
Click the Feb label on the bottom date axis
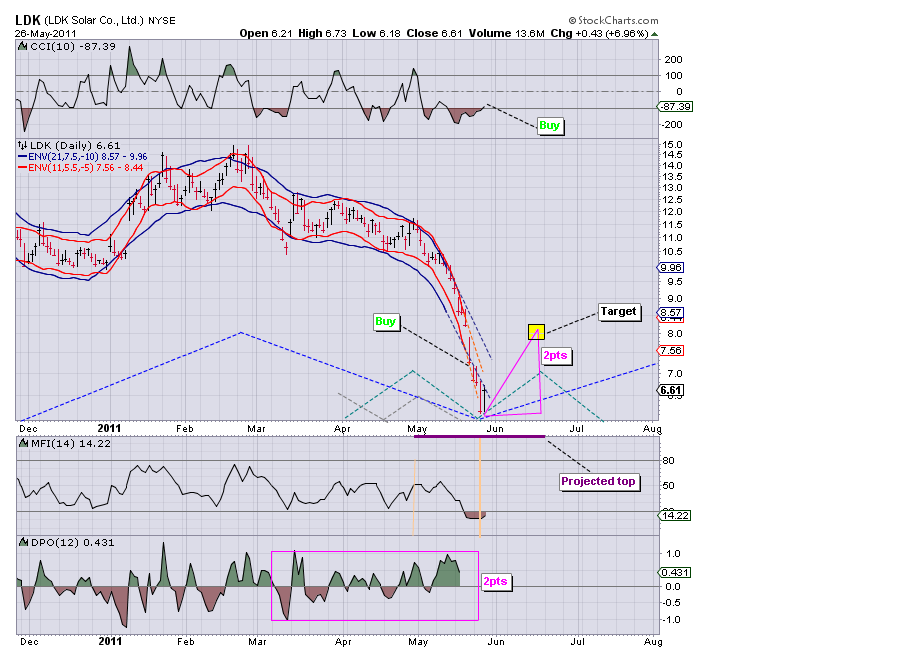[186, 642]
